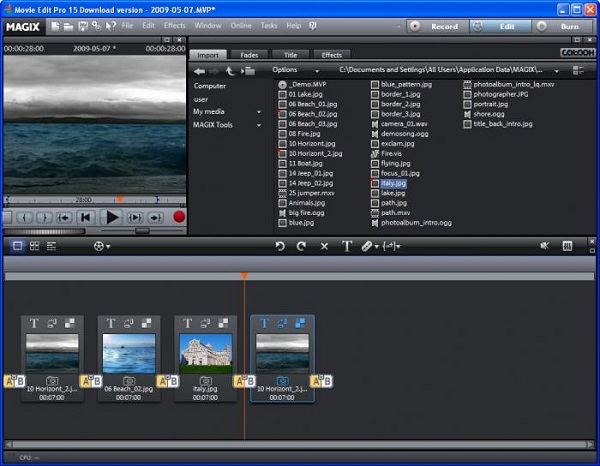Click the title T icon on Italy.jpg clip
600x466 pixels.
(186, 323)
